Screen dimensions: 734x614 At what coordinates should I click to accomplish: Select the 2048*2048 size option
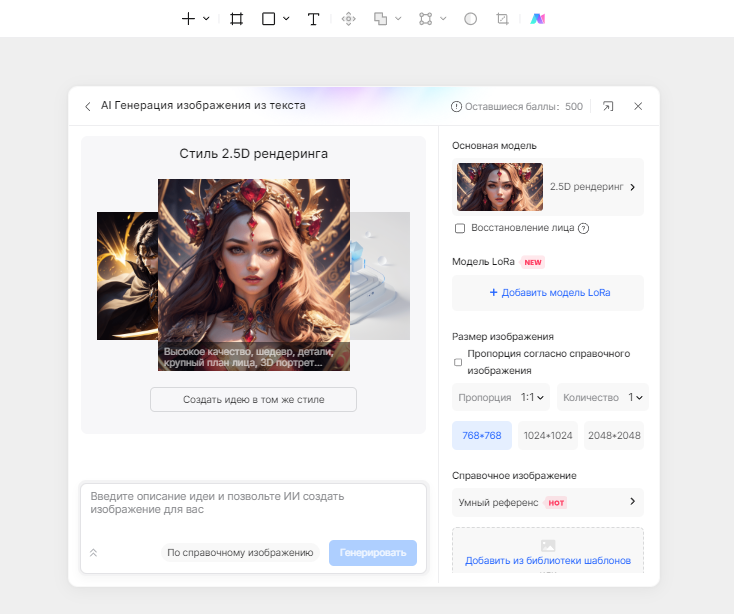click(x=614, y=436)
